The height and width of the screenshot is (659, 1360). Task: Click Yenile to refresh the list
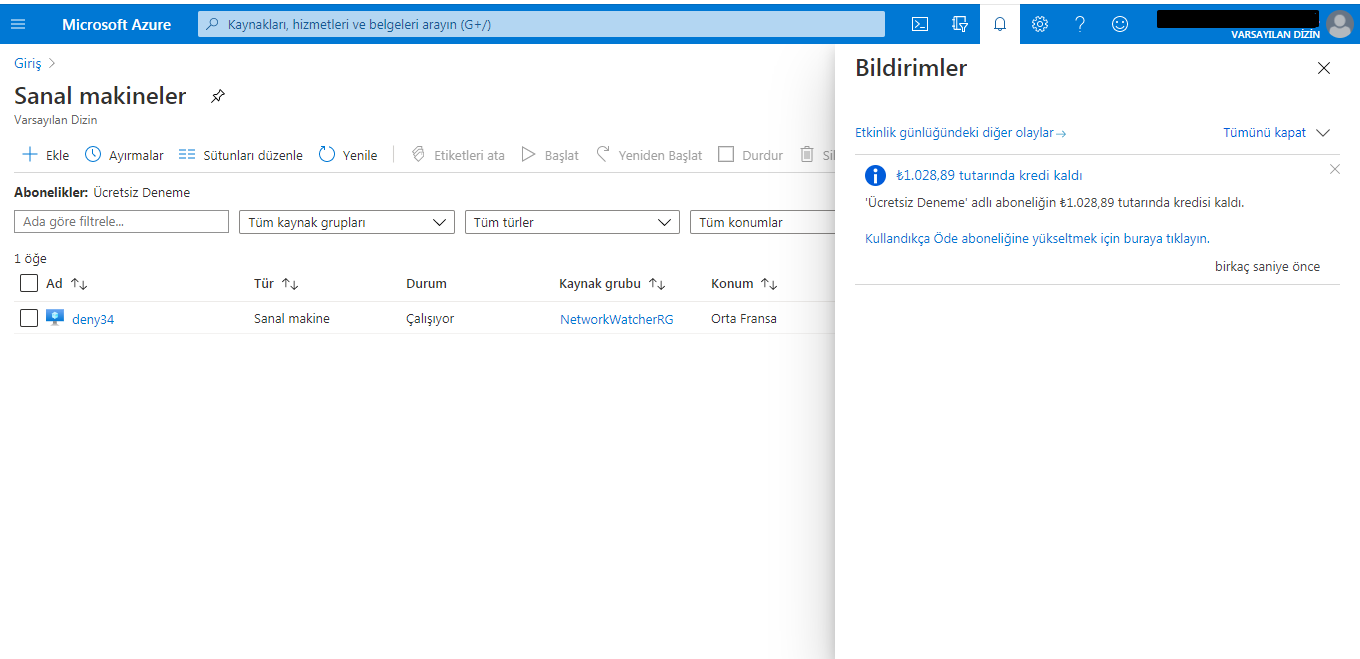coord(348,155)
